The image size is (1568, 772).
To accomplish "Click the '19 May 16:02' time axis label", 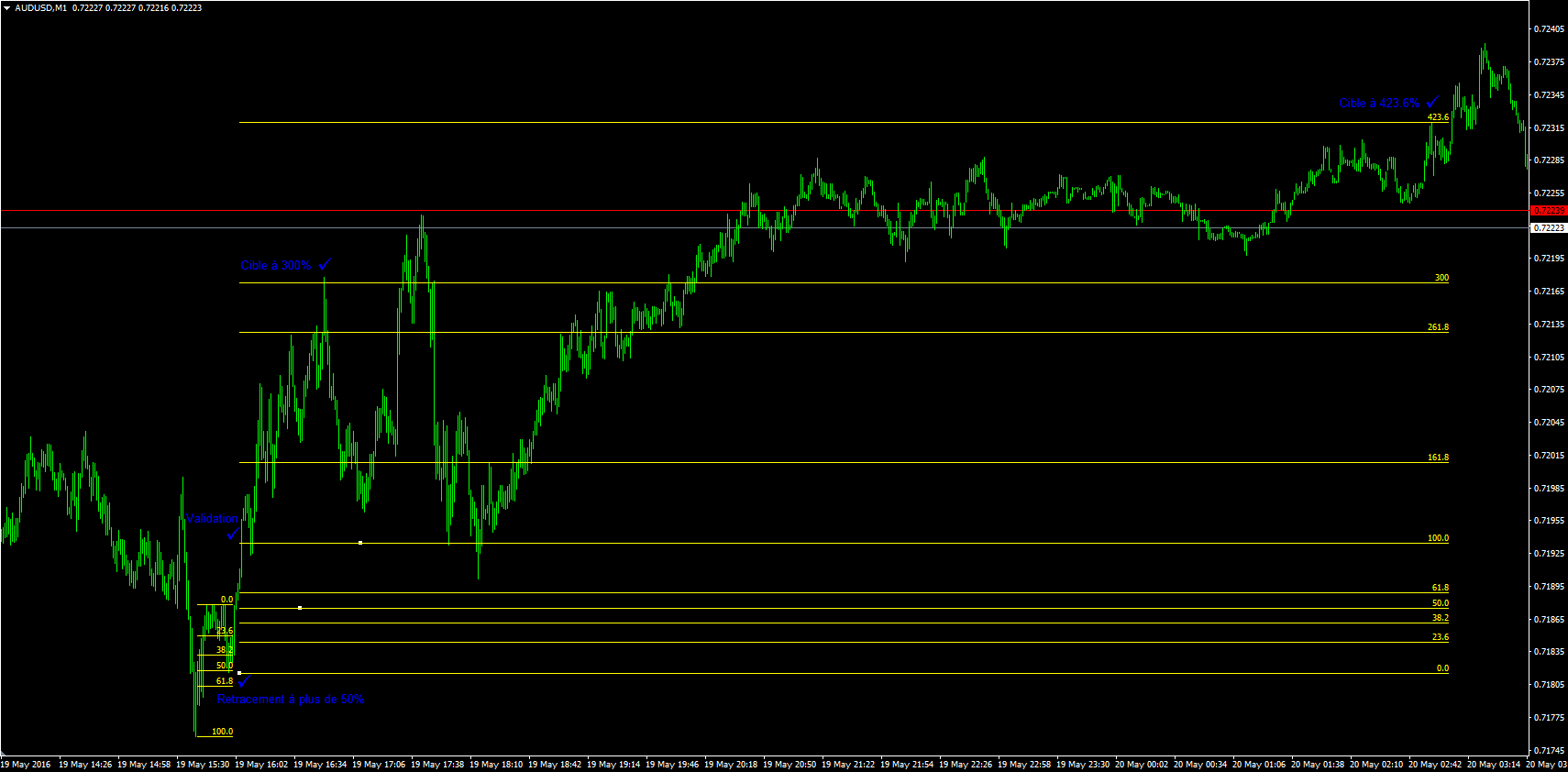I will [x=261, y=765].
